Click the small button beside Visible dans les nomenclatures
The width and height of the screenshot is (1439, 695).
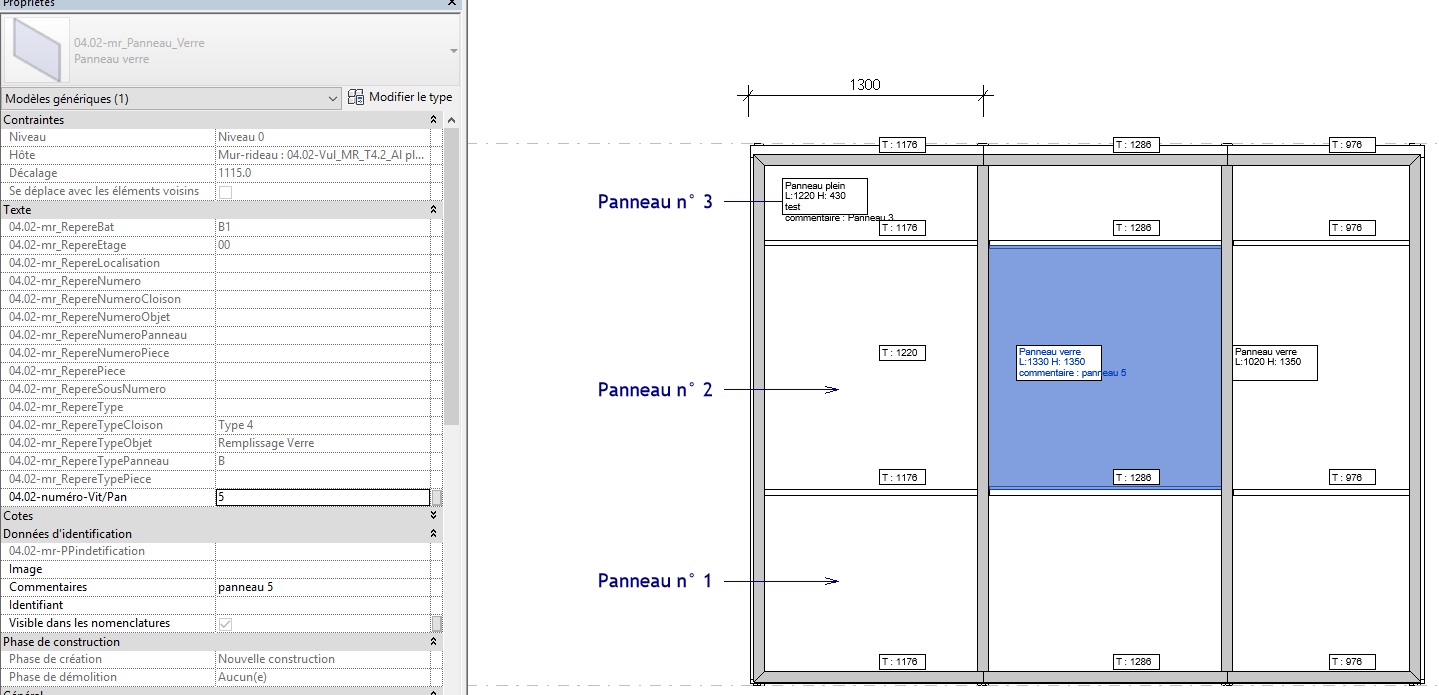[436, 623]
